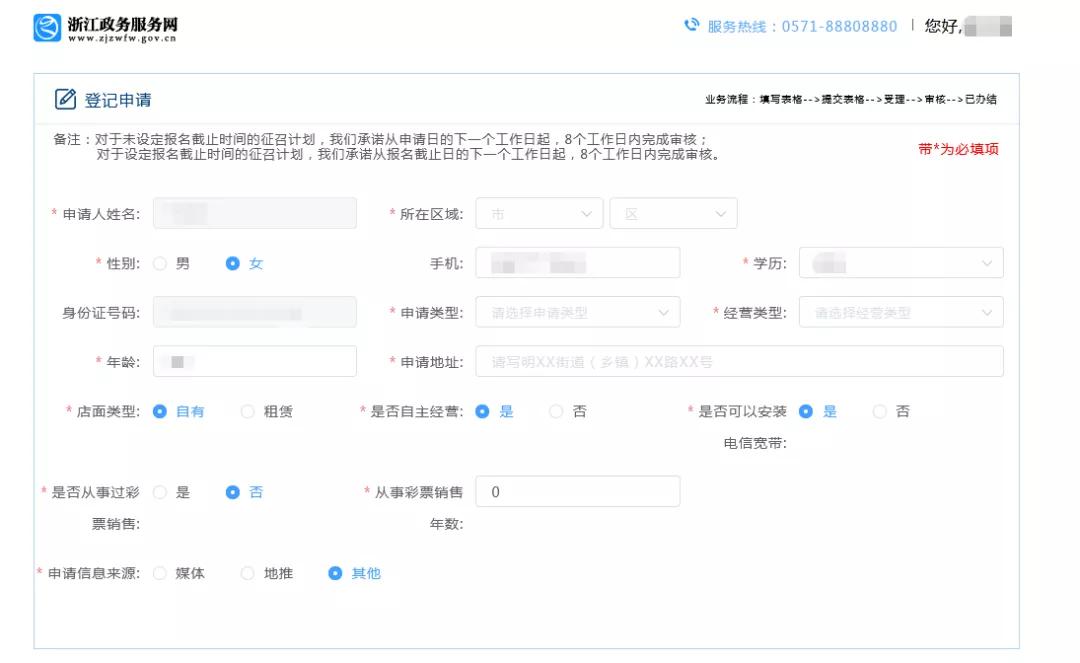Screen dimensions: 1080x663
Task: Select 男 for gender
Action: (x=158, y=262)
